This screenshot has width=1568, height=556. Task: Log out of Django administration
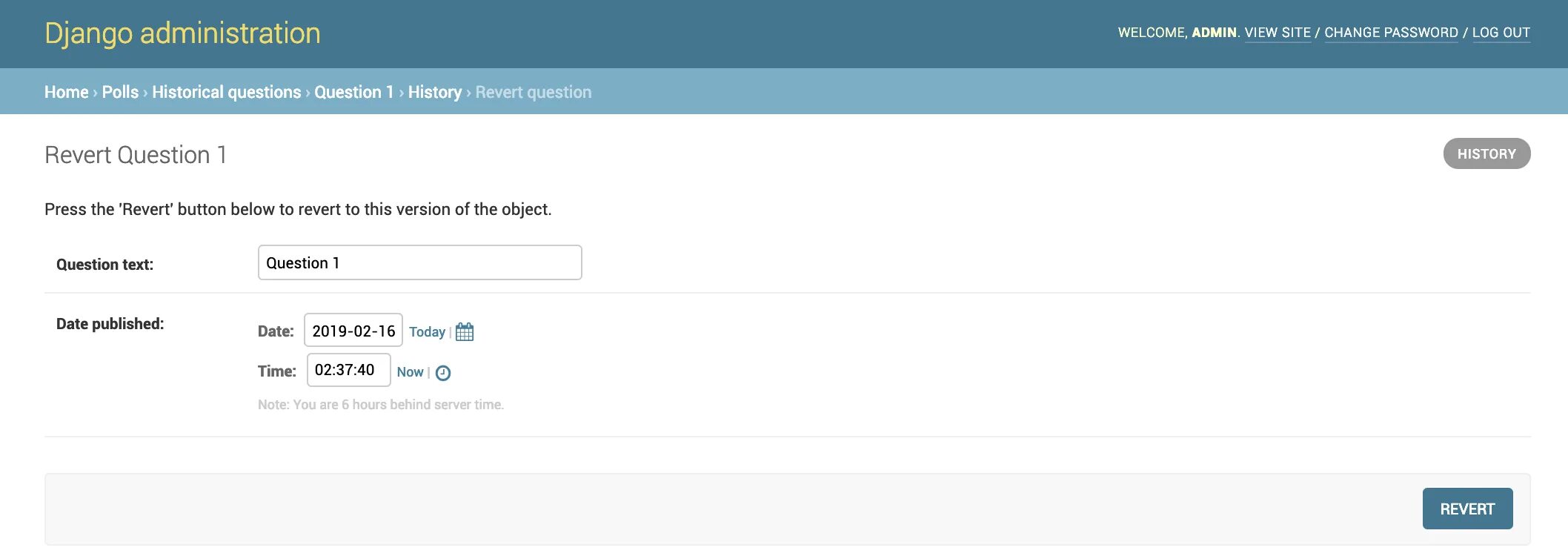pos(1501,33)
